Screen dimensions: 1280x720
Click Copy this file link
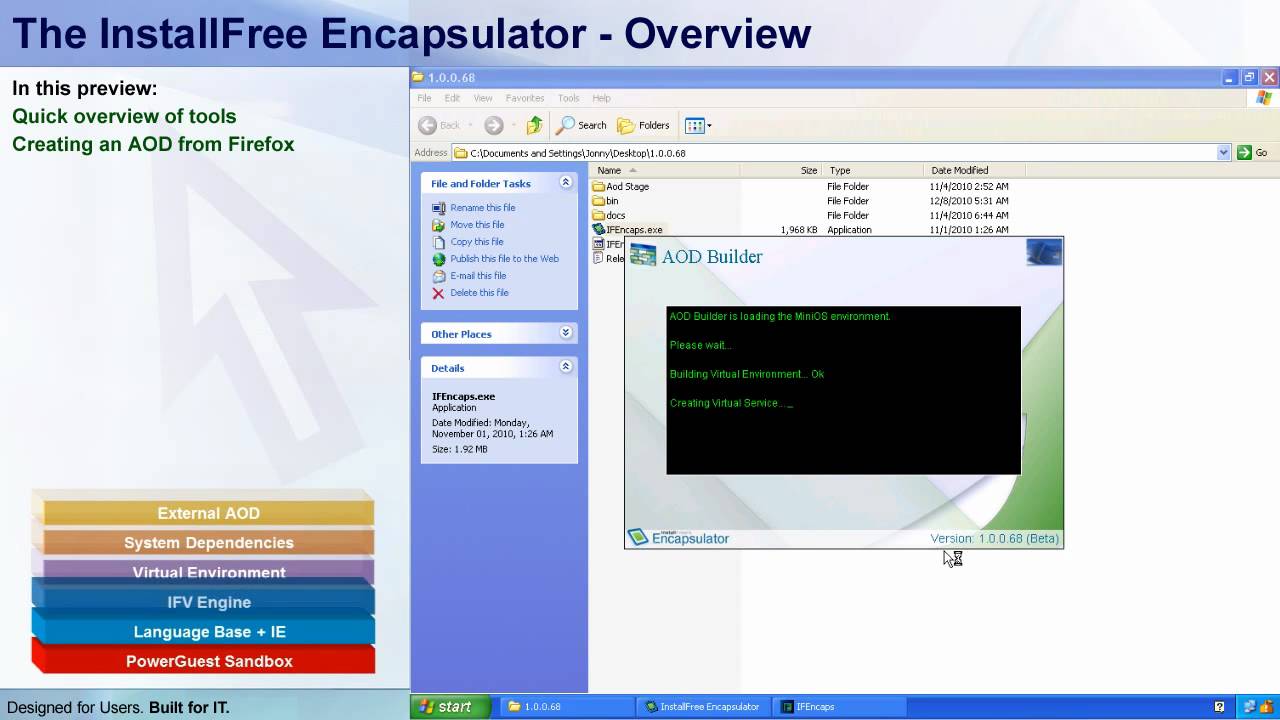tap(477, 242)
